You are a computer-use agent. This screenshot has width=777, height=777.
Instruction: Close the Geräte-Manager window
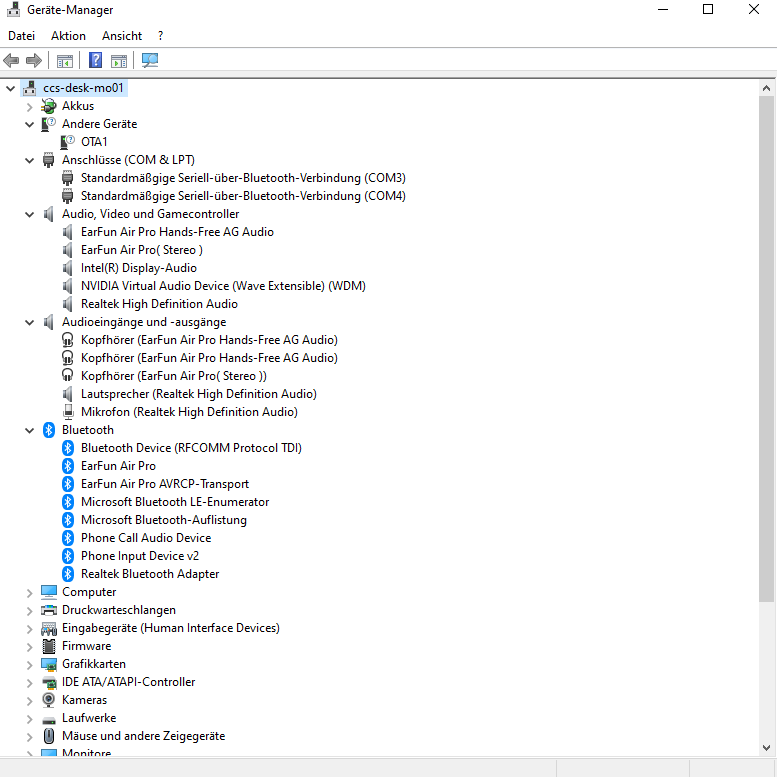point(754,9)
